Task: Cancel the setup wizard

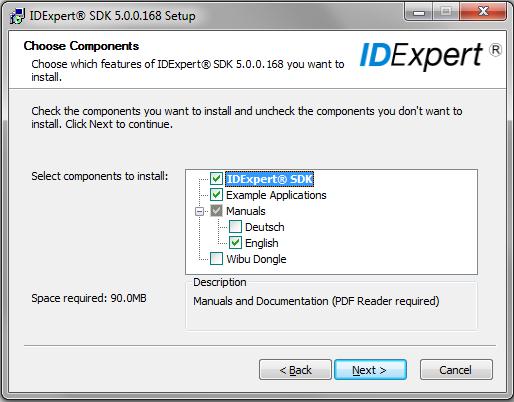Action: point(456,370)
